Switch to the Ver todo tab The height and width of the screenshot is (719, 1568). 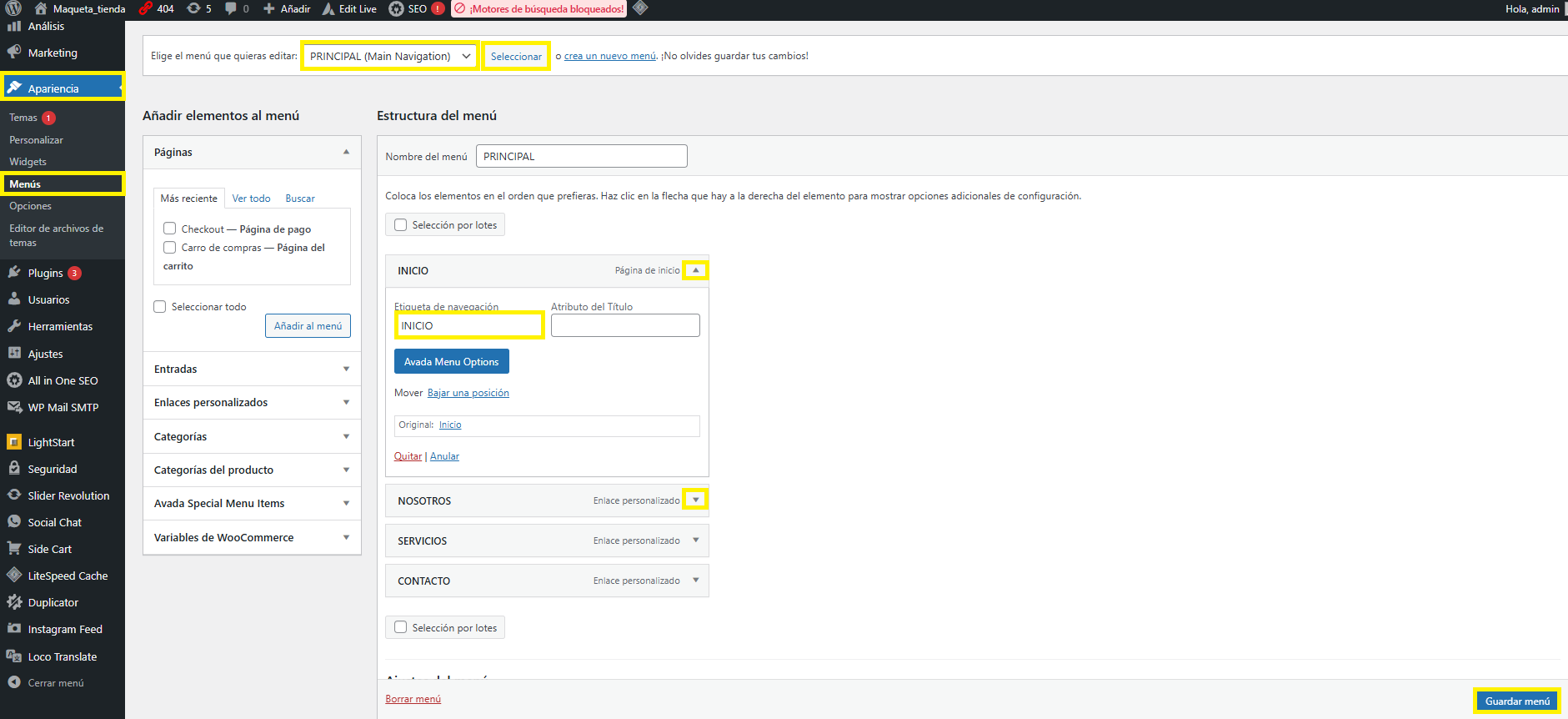251,199
